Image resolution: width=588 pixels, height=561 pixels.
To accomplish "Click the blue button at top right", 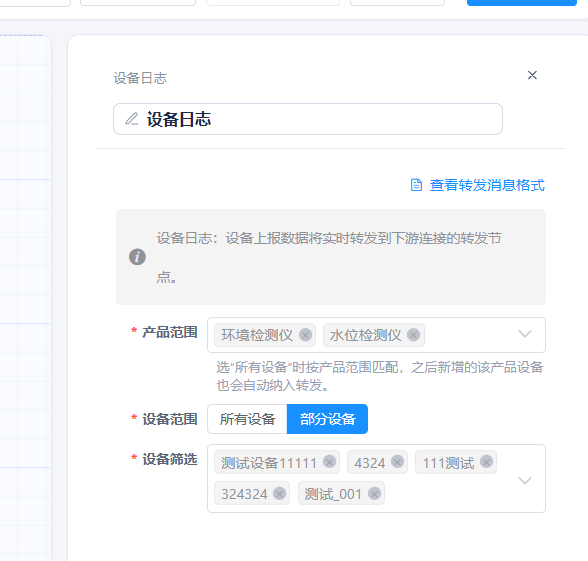I will click(522, 2).
